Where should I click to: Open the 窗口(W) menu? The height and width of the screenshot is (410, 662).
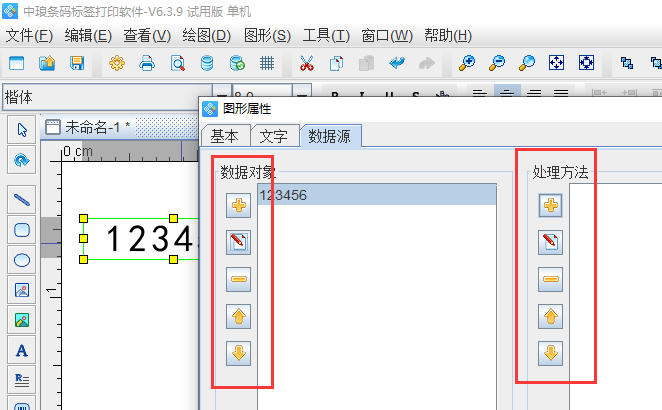point(387,35)
